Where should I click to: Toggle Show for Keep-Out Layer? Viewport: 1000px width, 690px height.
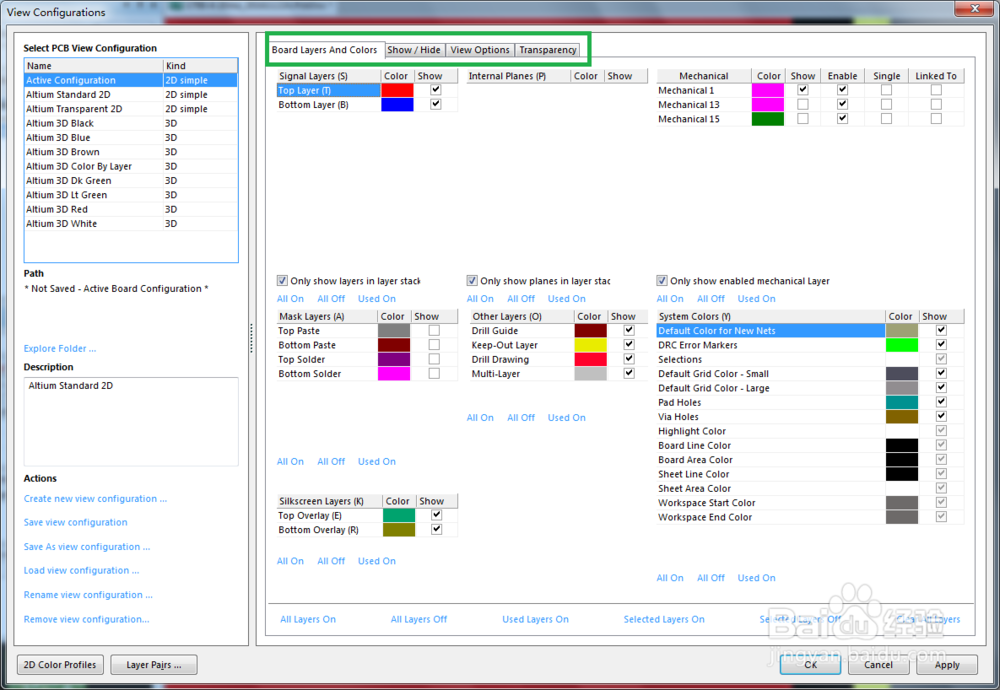click(x=629, y=344)
